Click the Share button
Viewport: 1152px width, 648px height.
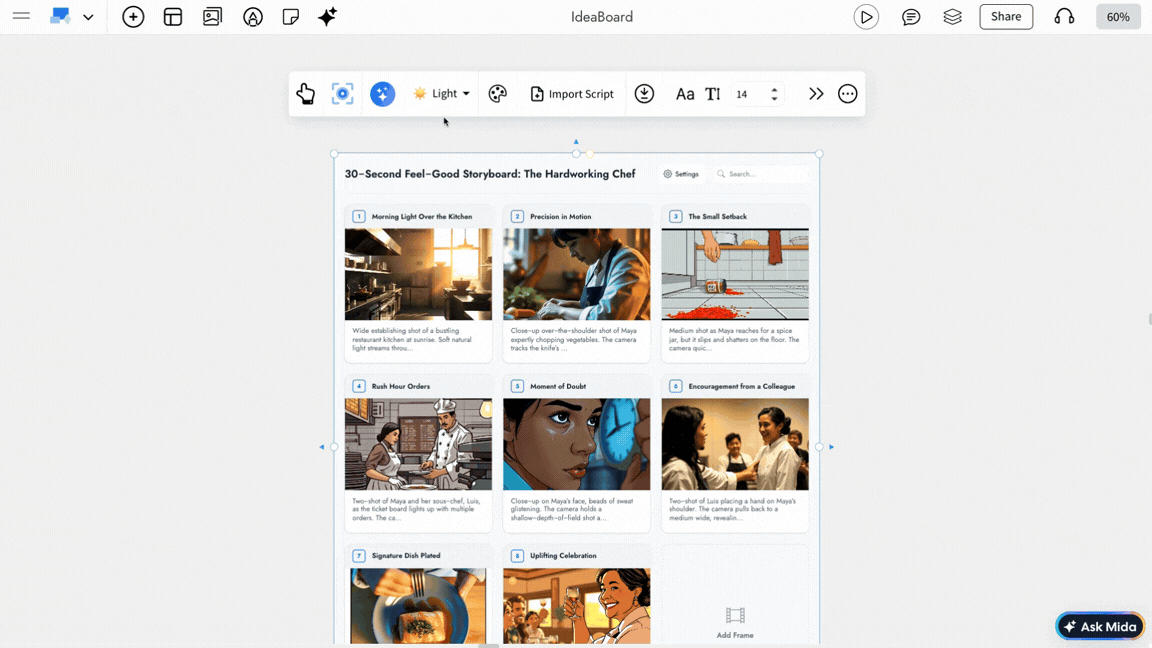[x=1006, y=17]
